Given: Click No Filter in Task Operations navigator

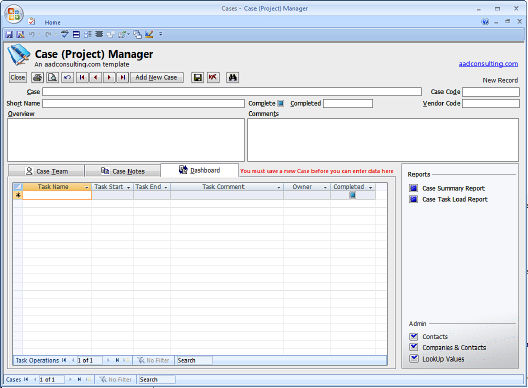Looking at the screenshot, I should point(153,360).
